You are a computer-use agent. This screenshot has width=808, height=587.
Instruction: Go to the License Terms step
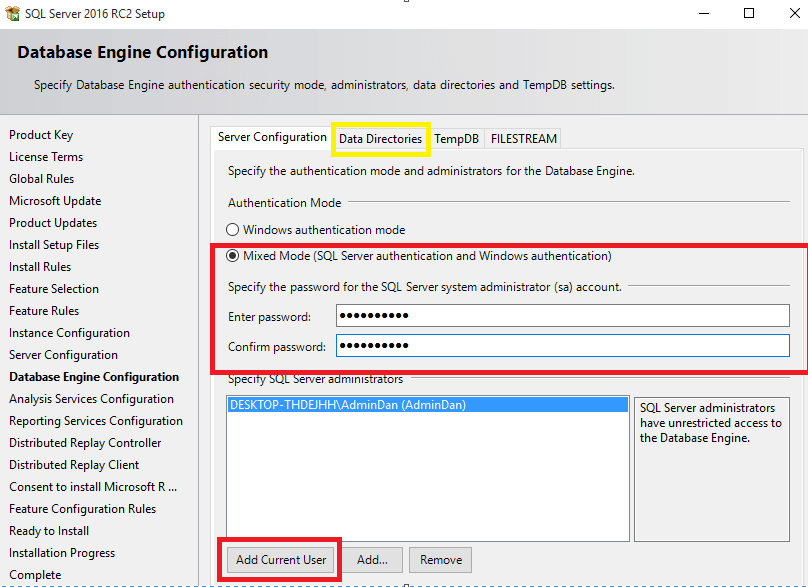[x=45, y=156]
